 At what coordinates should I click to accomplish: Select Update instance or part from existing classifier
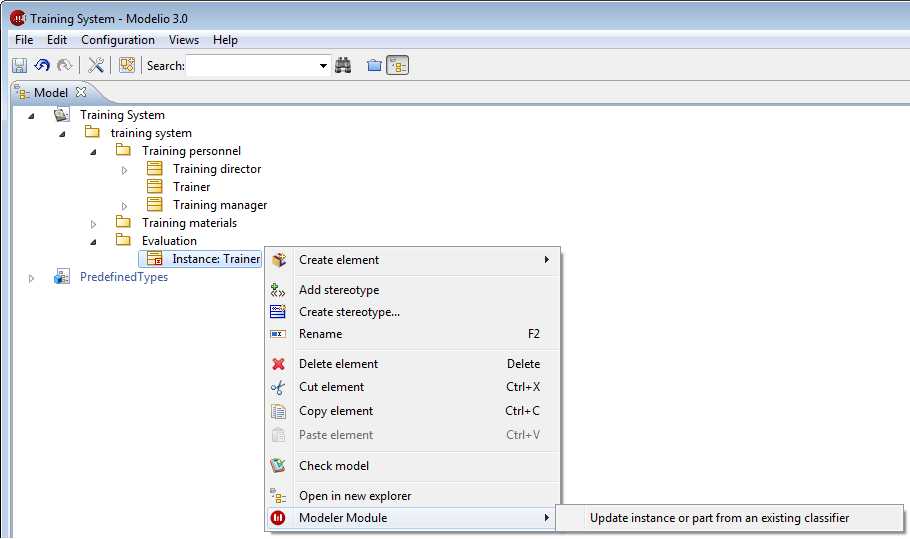click(x=719, y=518)
